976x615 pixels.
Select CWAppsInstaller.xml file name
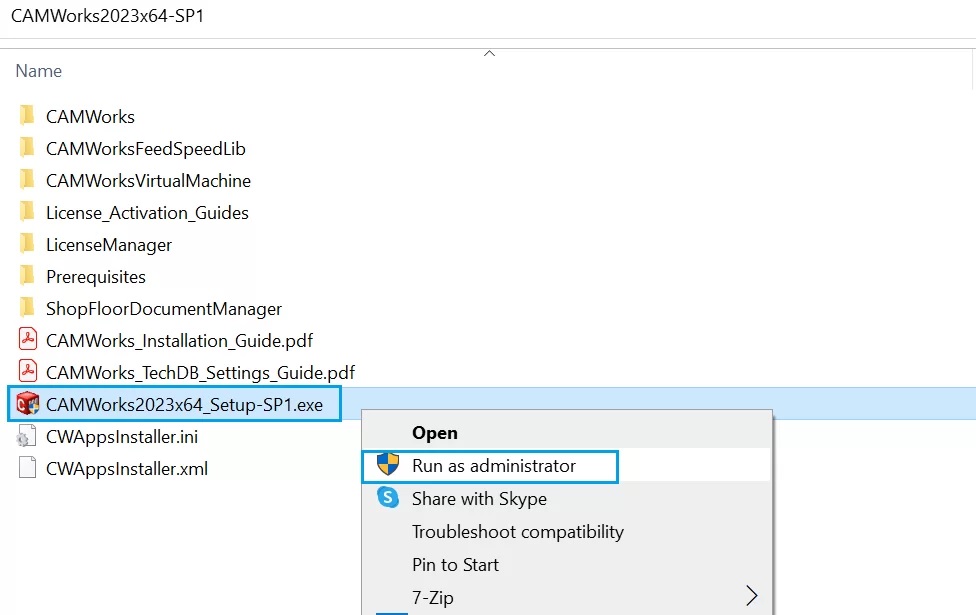click(x=127, y=469)
